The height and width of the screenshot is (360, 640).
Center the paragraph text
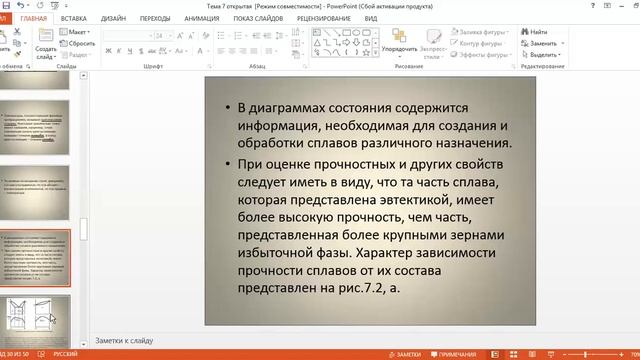pos(232,51)
